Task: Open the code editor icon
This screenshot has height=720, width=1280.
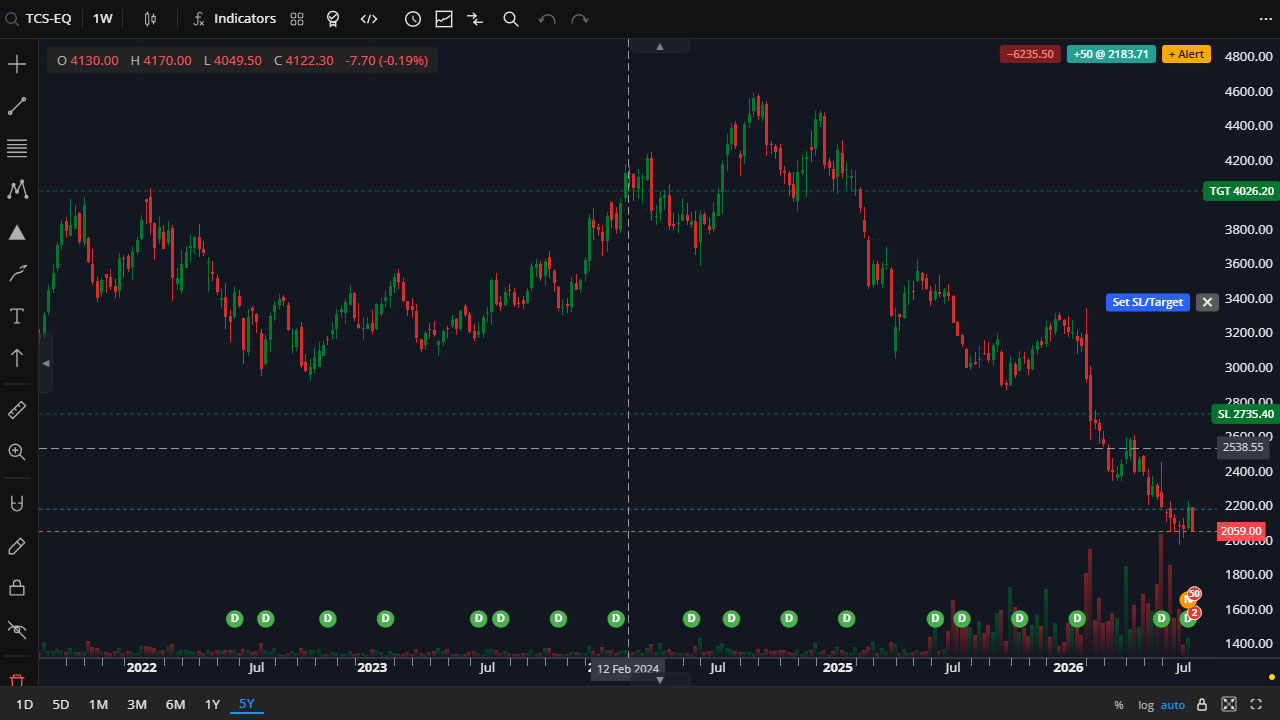Action: (x=369, y=19)
